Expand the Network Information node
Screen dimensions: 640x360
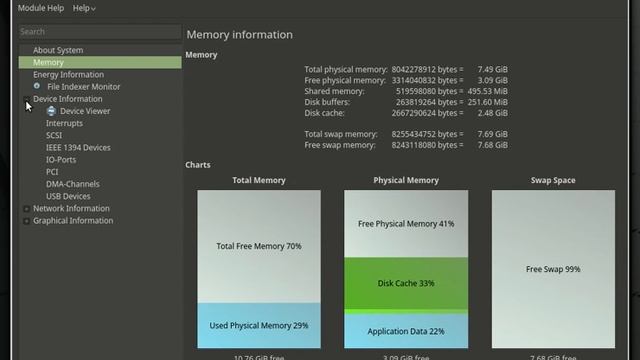pyautogui.click(x=27, y=209)
